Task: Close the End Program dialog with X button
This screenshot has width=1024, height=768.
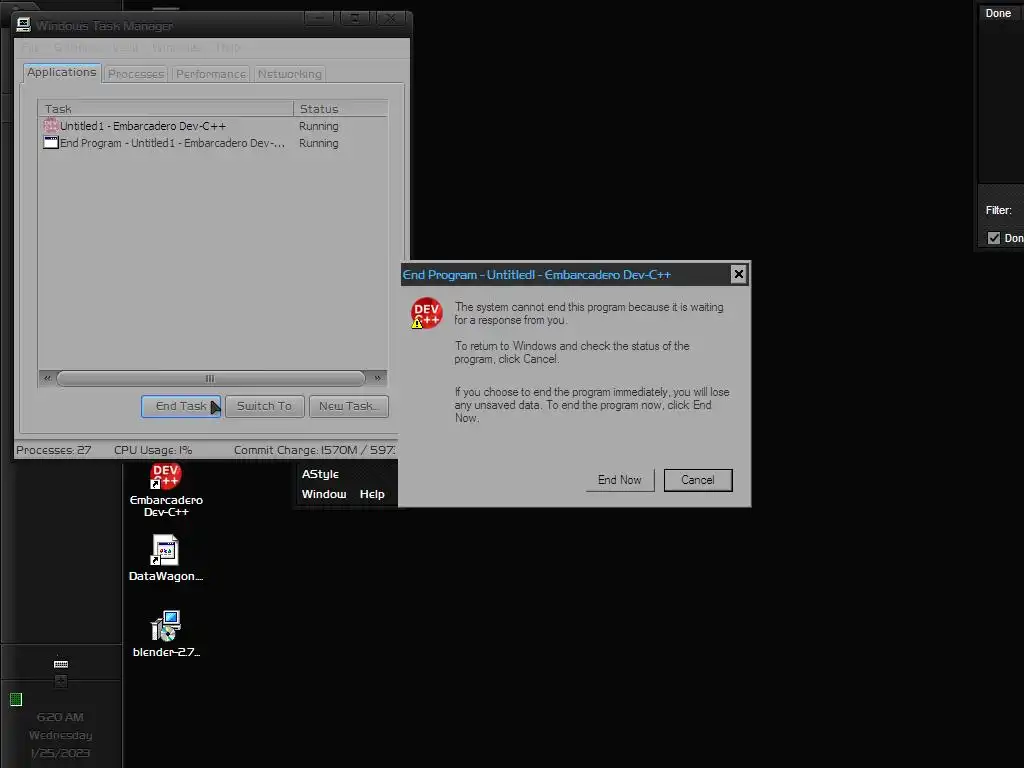Action: 738,274
